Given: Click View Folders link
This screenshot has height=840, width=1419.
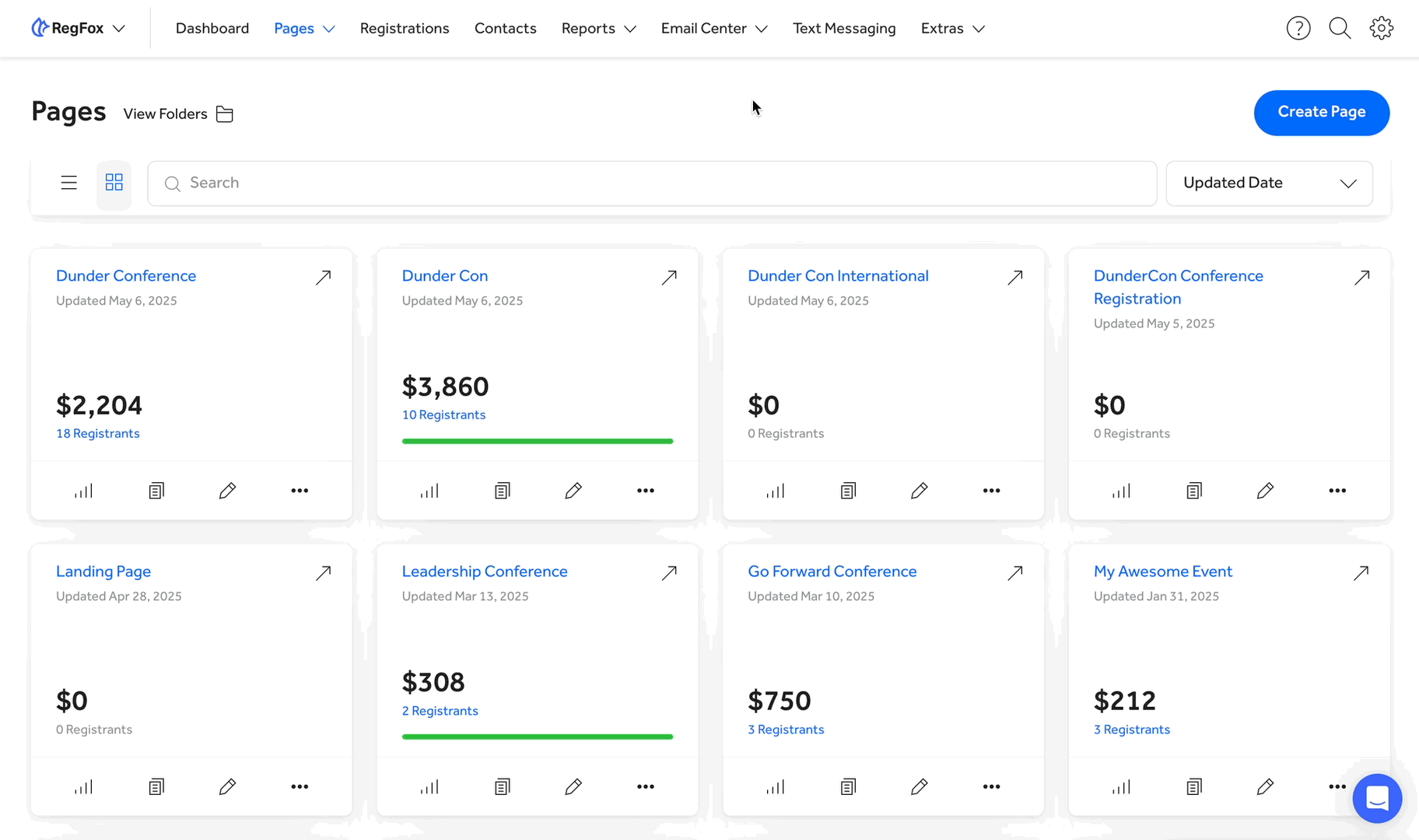Looking at the screenshot, I should pos(178,114).
